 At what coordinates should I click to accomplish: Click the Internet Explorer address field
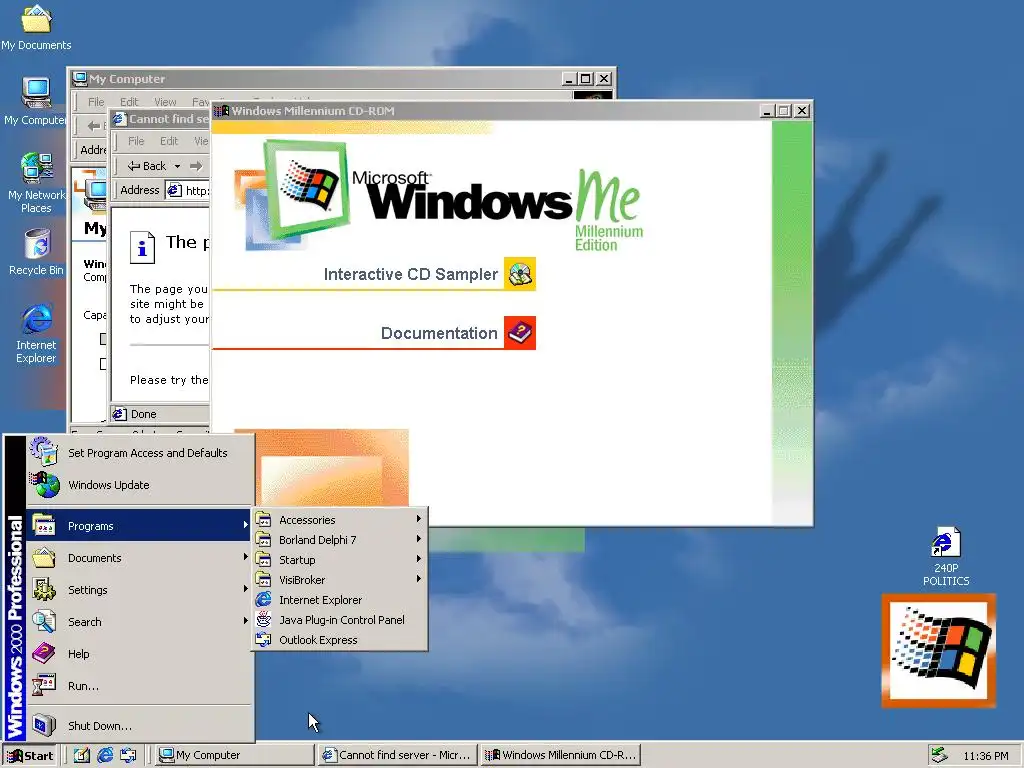click(189, 190)
